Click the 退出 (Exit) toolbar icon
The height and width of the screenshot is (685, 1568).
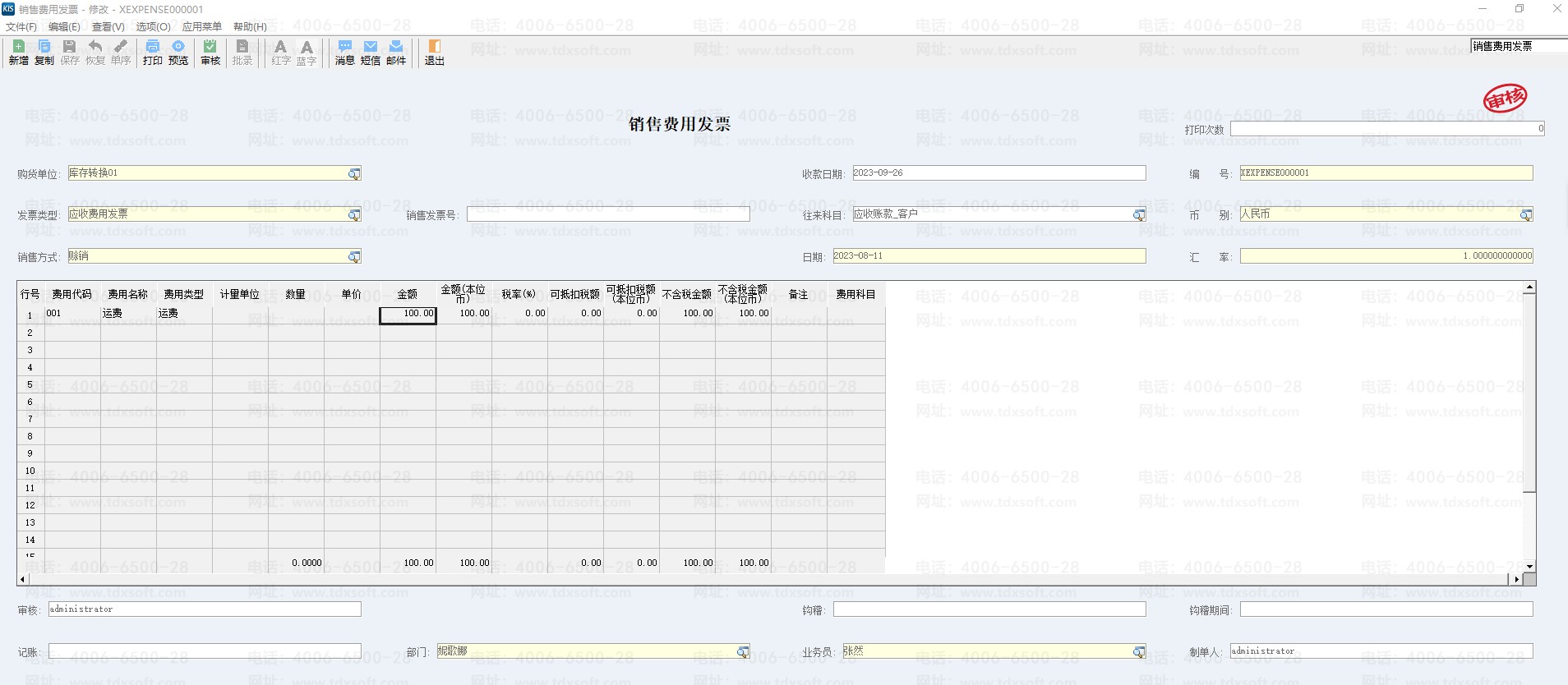[x=434, y=52]
